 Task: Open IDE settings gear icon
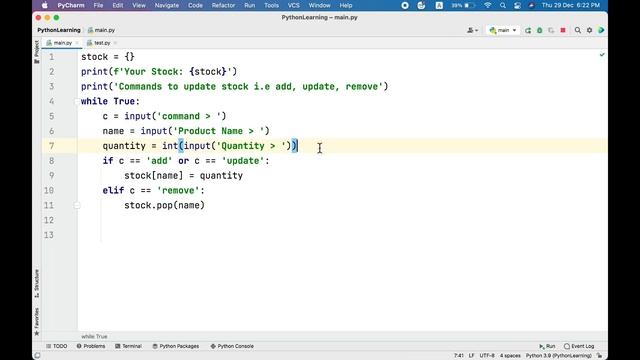click(589, 30)
